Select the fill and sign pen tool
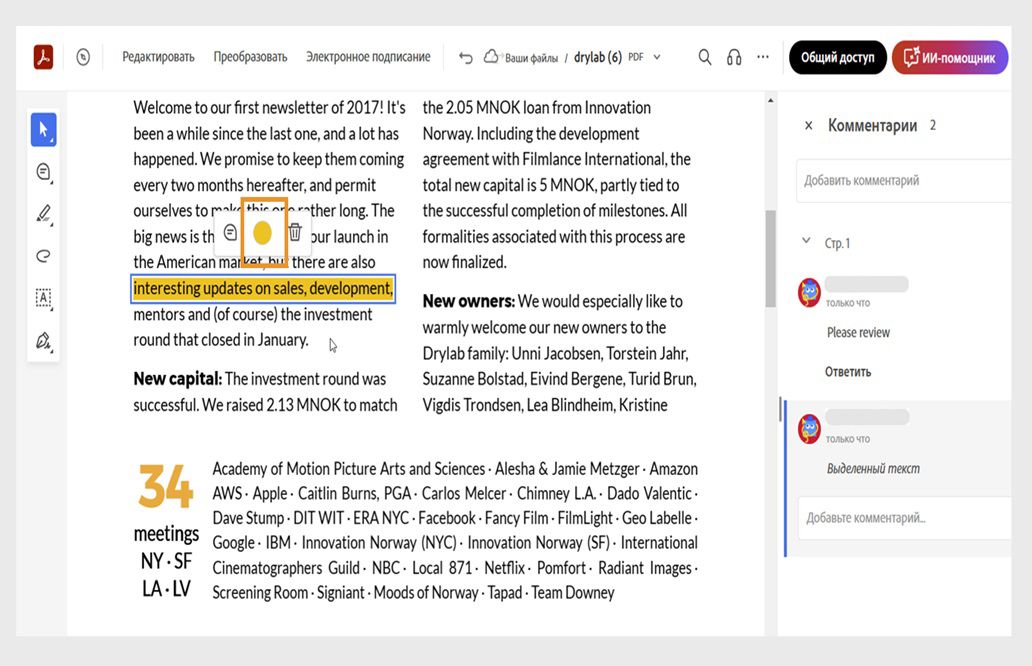The width and height of the screenshot is (1032, 666). coord(43,341)
